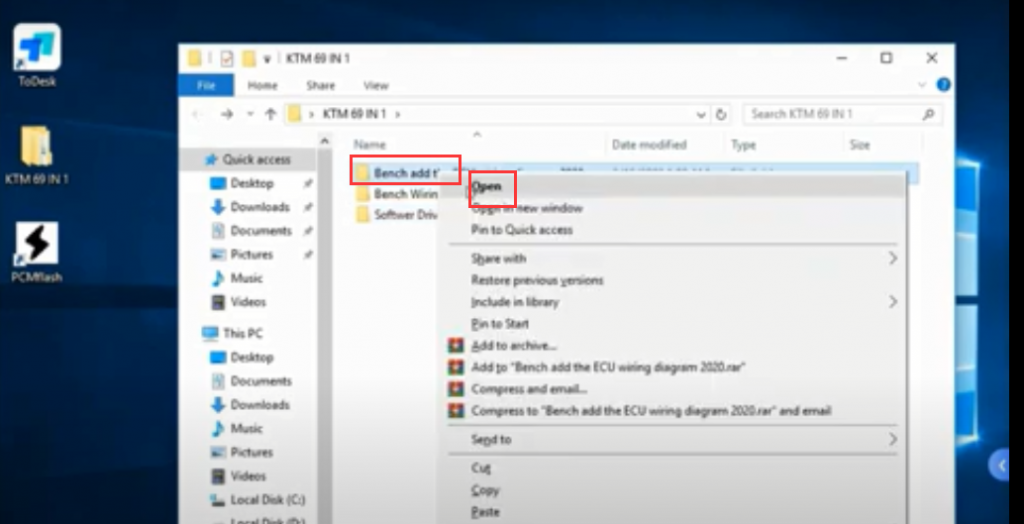
Task: Expand the address bar history dropdown
Action: (x=701, y=114)
